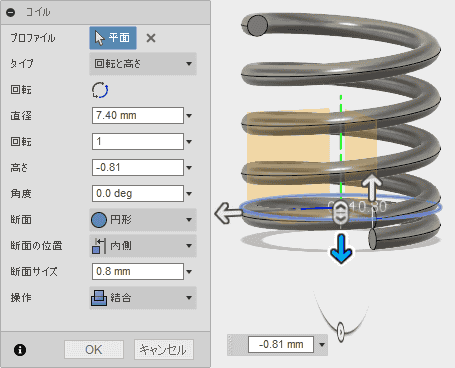Open the 断面 dropdown showing 円形
Viewport: 455px width, 368px height.
143,220
